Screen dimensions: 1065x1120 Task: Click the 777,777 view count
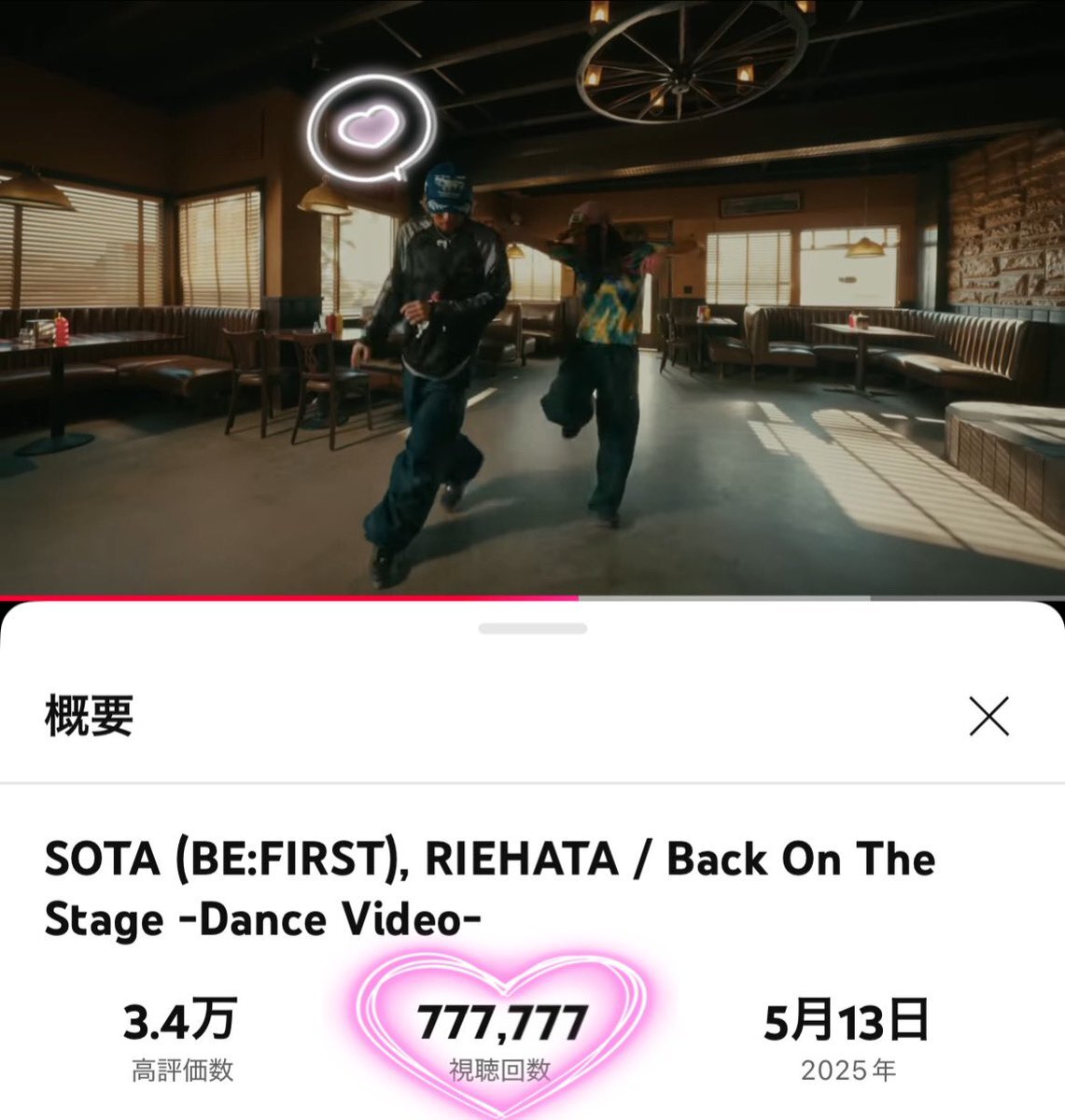(x=502, y=1022)
